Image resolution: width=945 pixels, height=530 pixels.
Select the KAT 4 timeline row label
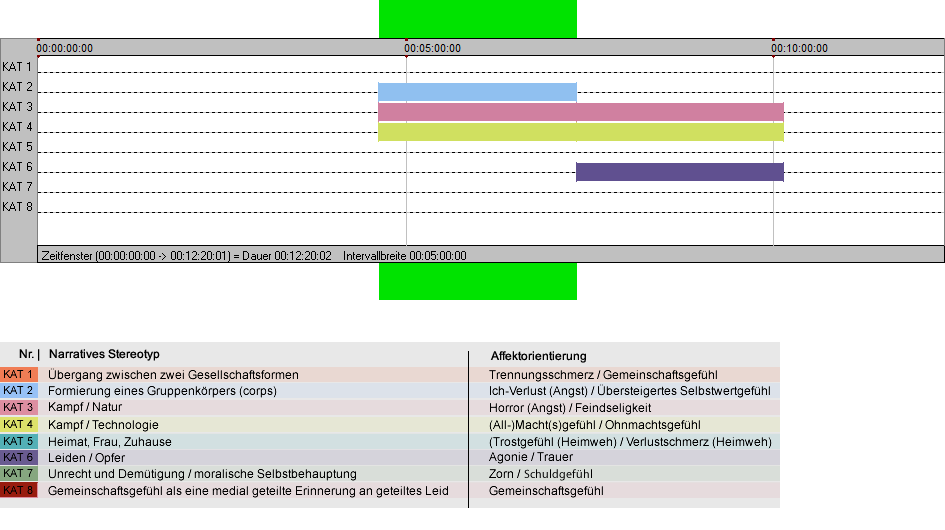tap(17, 127)
